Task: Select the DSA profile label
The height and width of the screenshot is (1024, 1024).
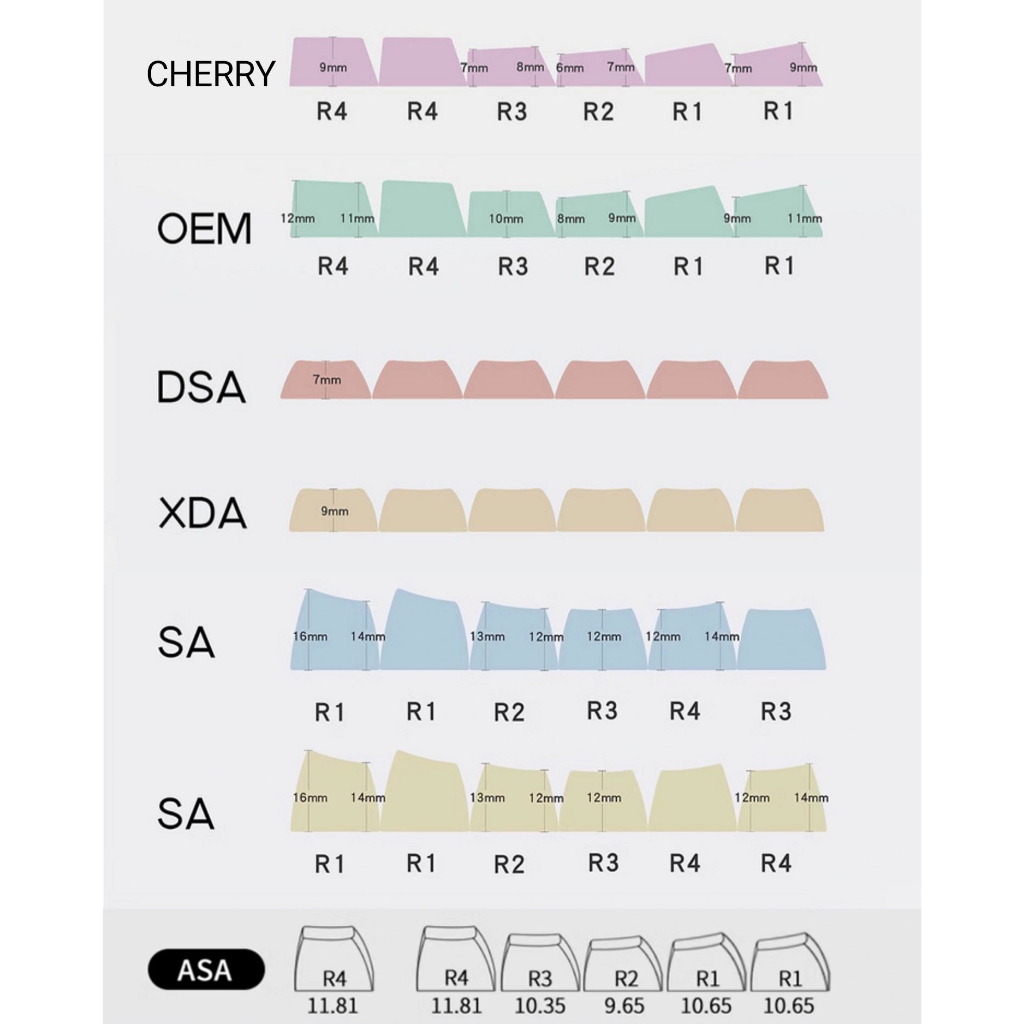Action: tap(201, 387)
